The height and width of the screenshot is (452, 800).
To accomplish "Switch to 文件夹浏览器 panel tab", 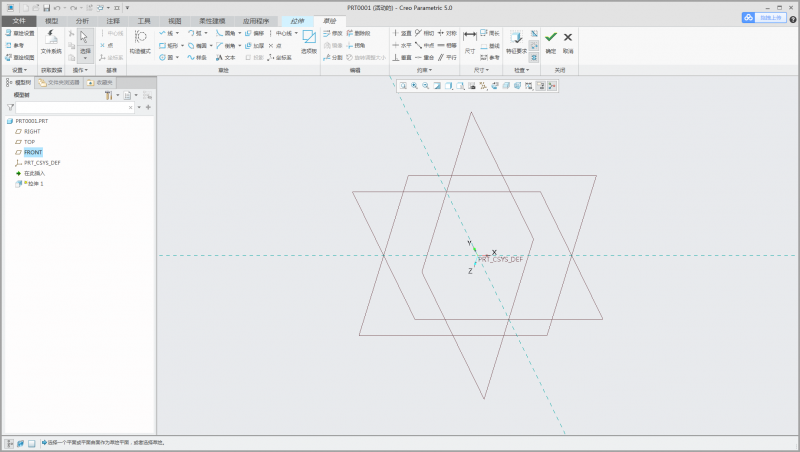I will tap(59, 82).
